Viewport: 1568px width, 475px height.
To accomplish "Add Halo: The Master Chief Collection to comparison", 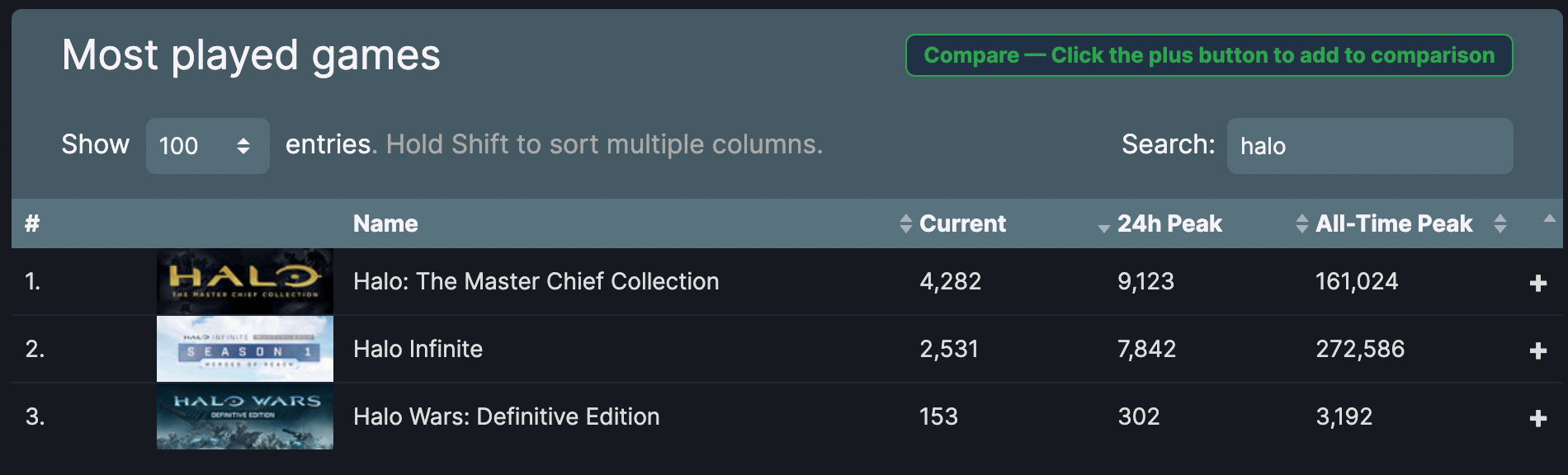I will [1537, 283].
